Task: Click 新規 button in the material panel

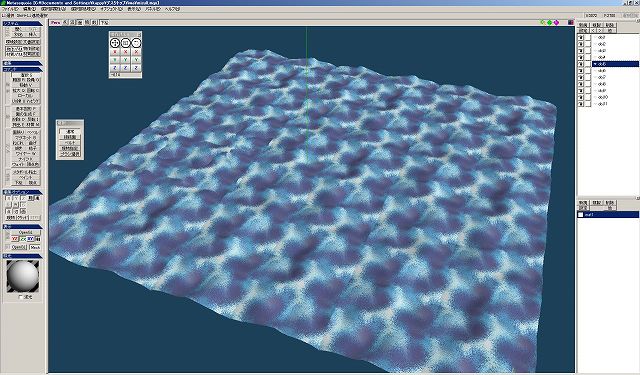Action: (x=583, y=203)
